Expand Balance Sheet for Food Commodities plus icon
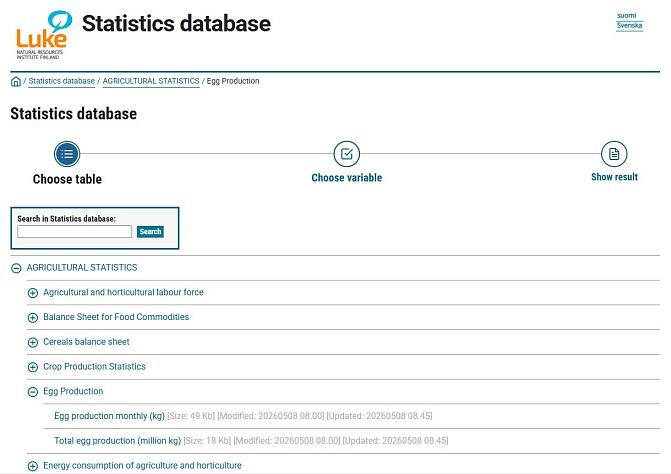This screenshot has width=671, height=474. [x=33, y=318]
